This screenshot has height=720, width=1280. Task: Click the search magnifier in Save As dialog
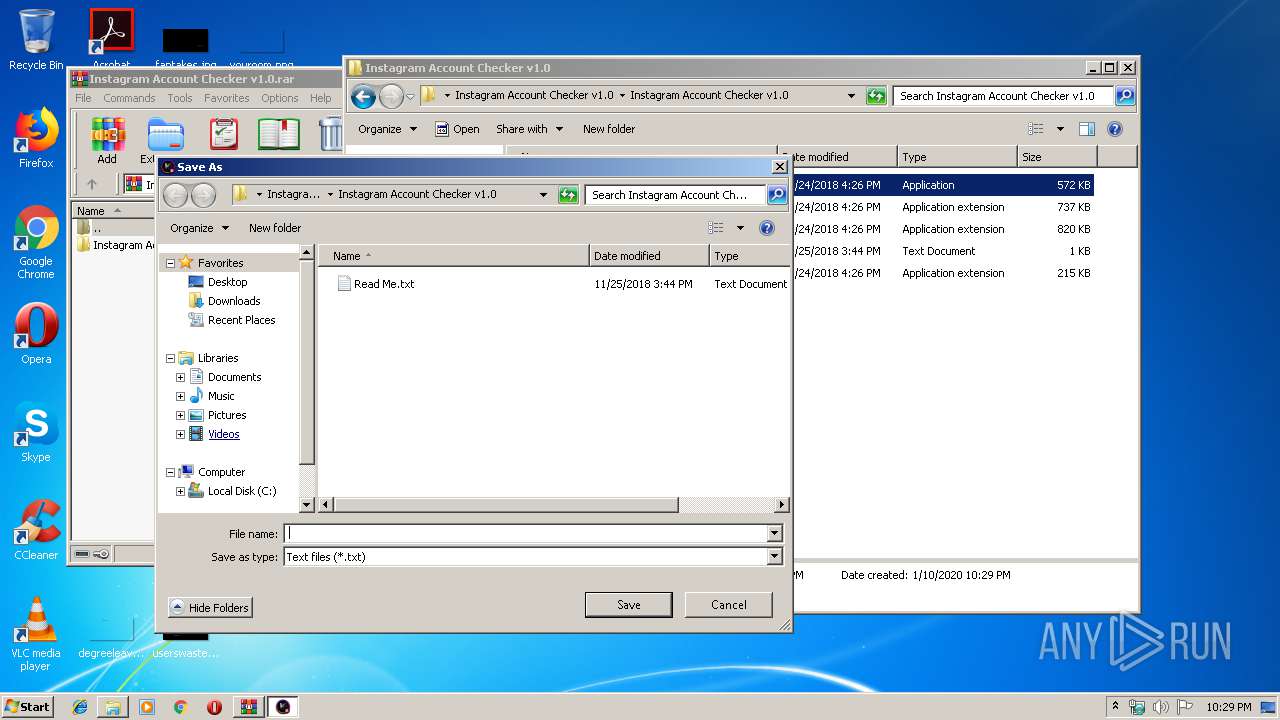[x=777, y=195]
